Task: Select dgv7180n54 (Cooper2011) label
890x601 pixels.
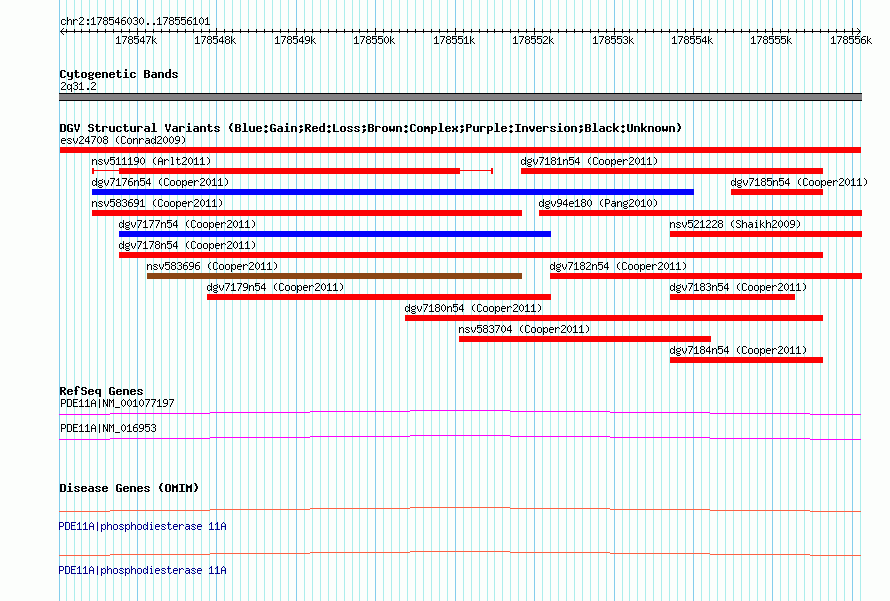Action: click(x=473, y=308)
